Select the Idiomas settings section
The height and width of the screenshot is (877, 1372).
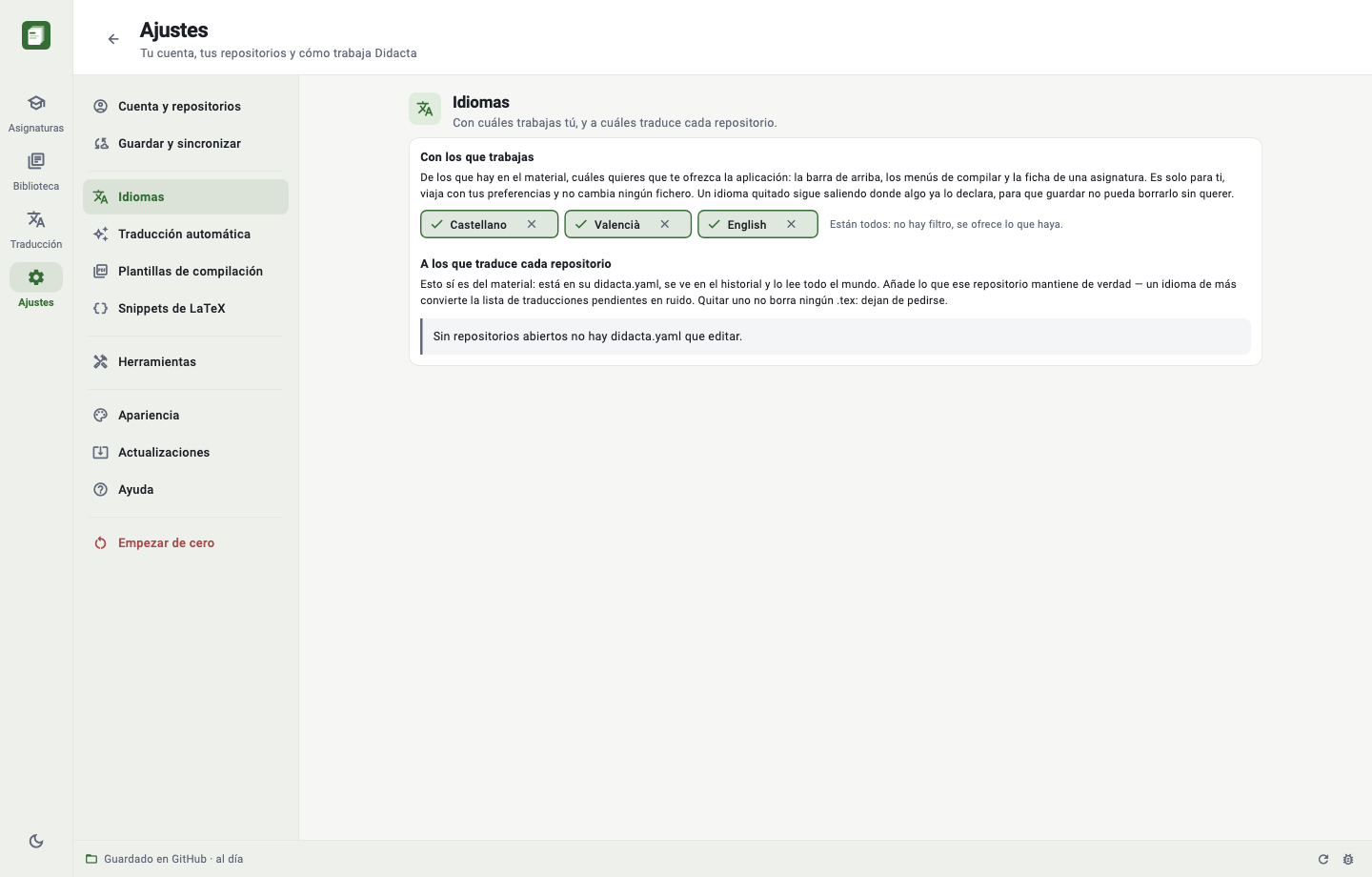click(186, 197)
